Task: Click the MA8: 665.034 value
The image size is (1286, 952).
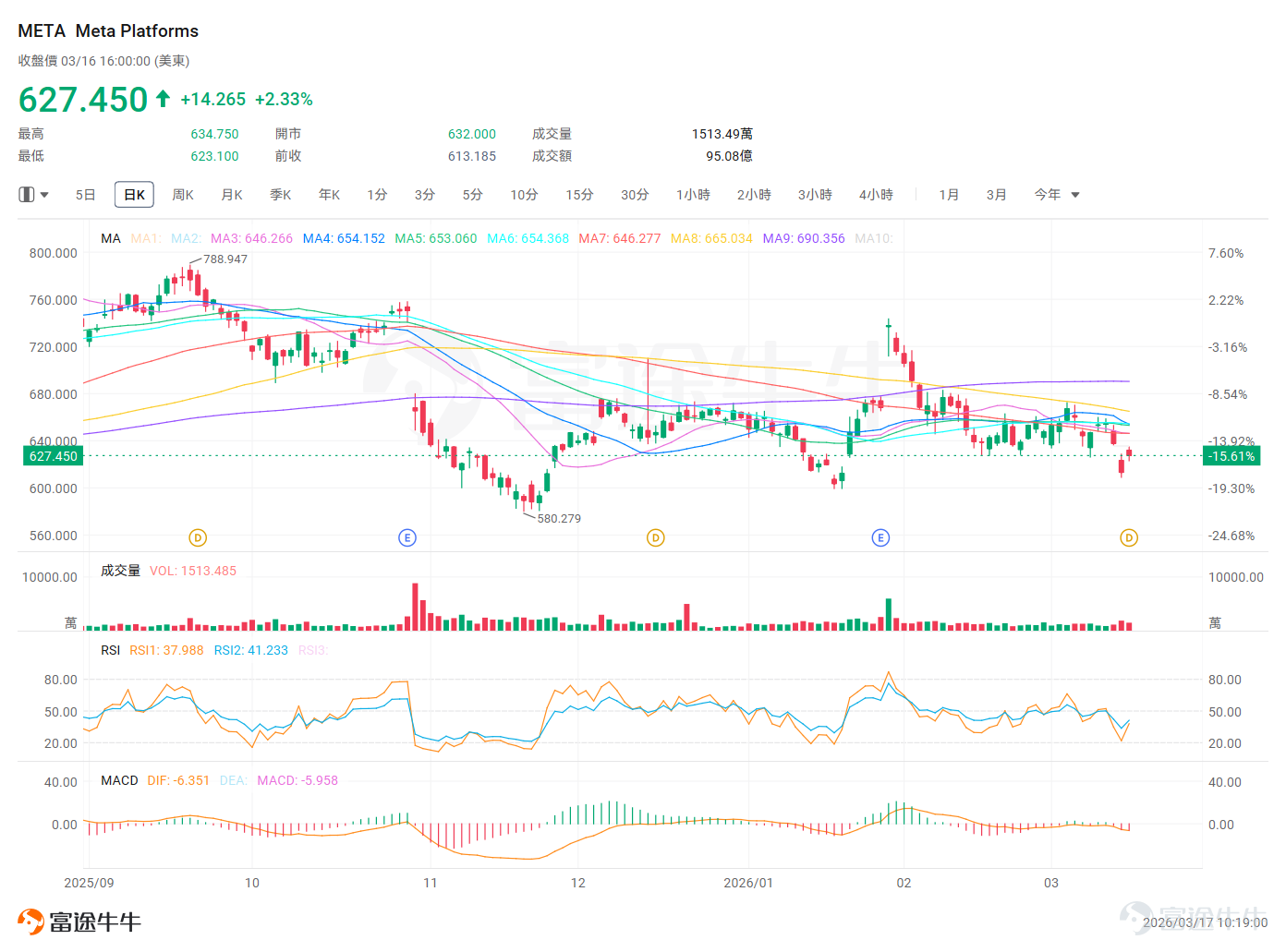Action: pyautogui.click(x=711, y=238)
